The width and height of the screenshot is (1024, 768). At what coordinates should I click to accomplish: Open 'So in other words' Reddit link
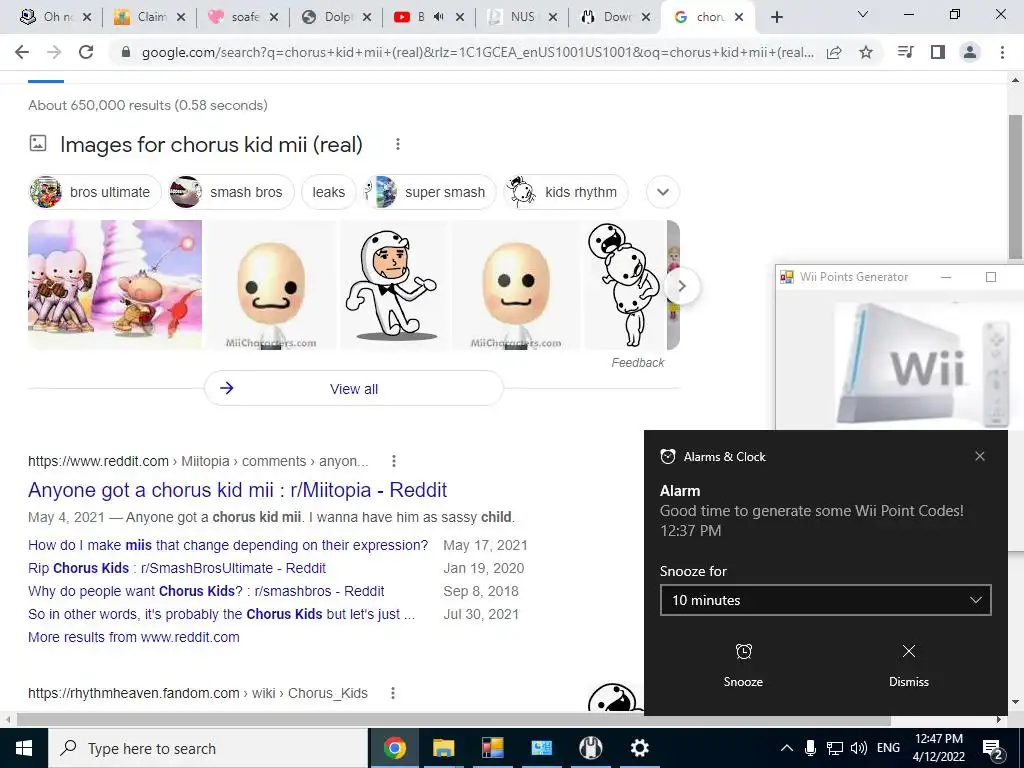coord(221,614)
